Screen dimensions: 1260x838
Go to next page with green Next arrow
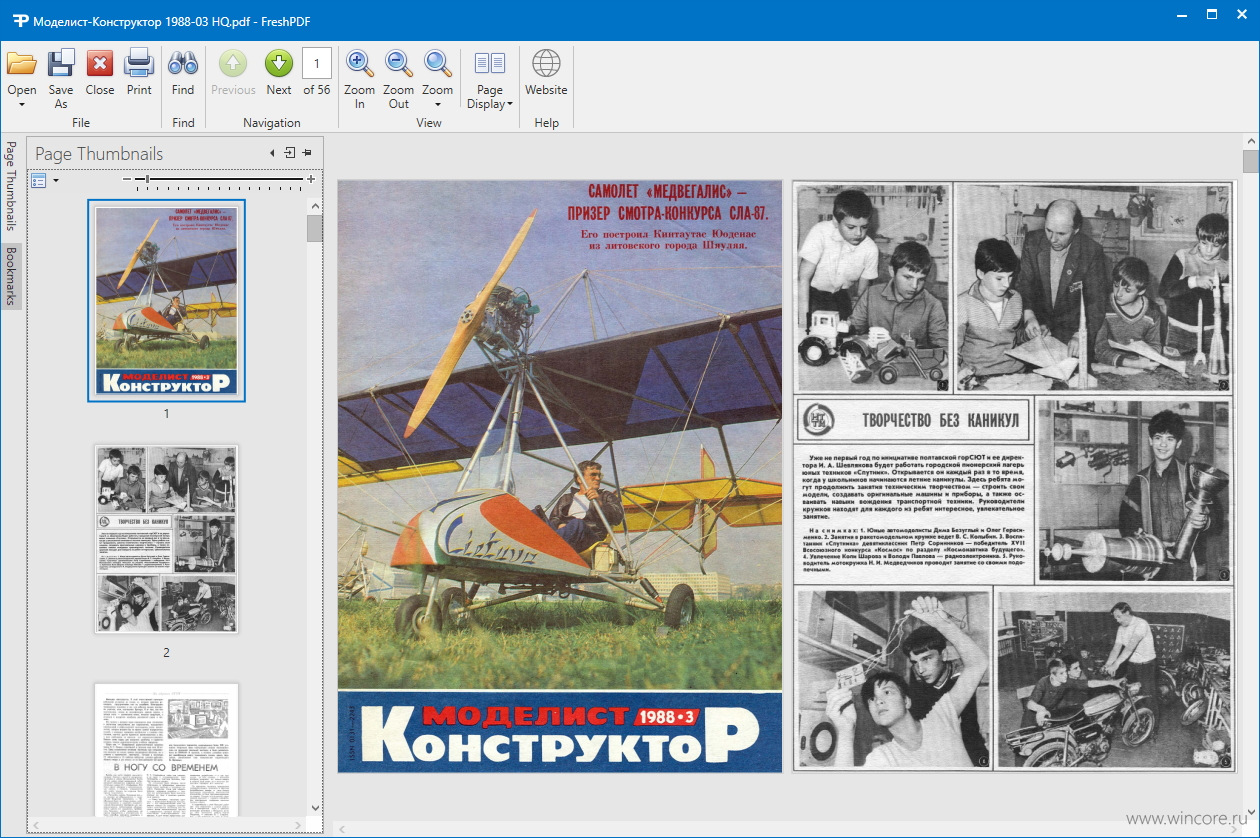pos(279,64)
